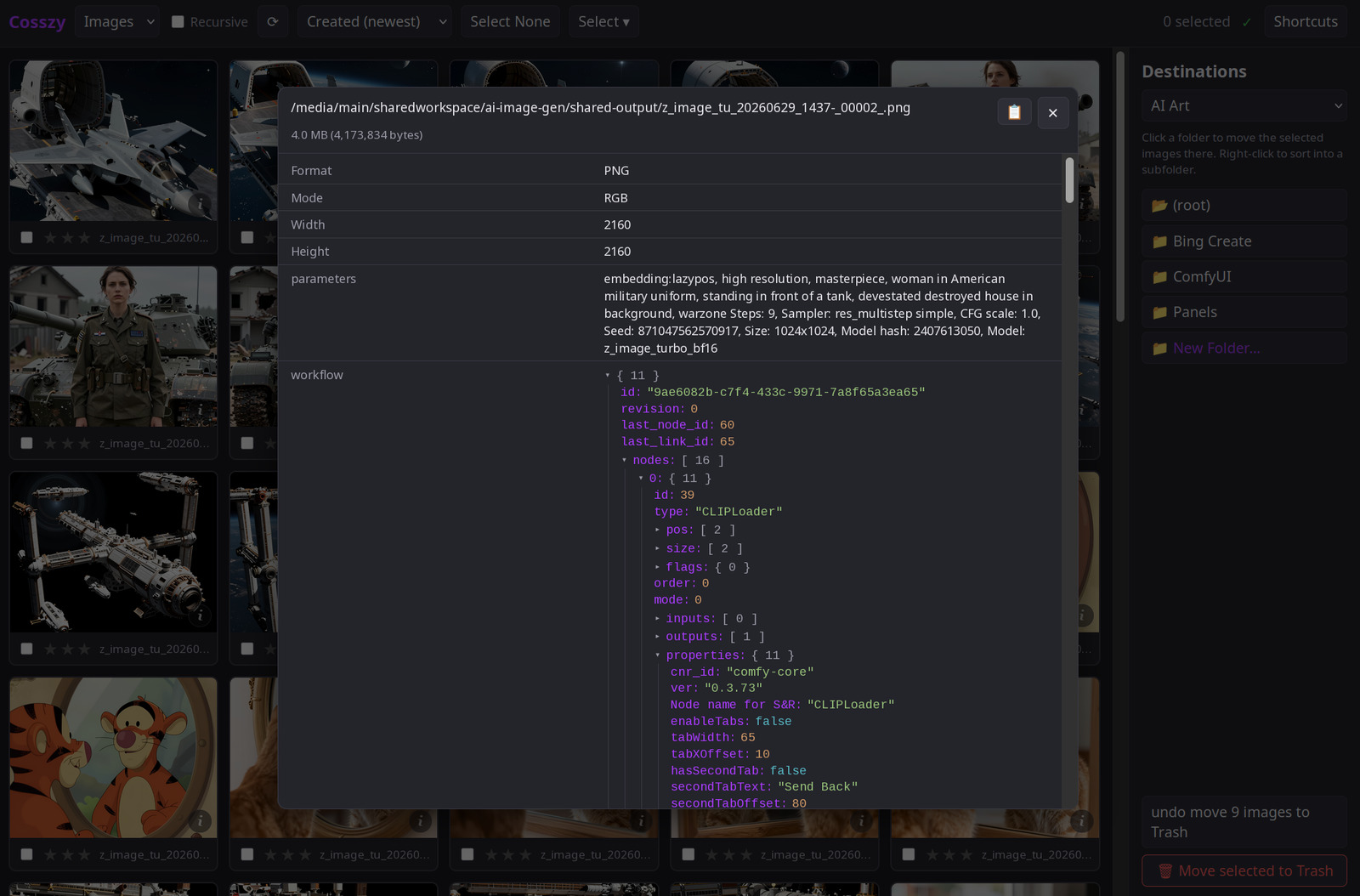Screen dimensions: 1360x896
Task: Open the jet fighter thumbnail
Action: [113, 140]
